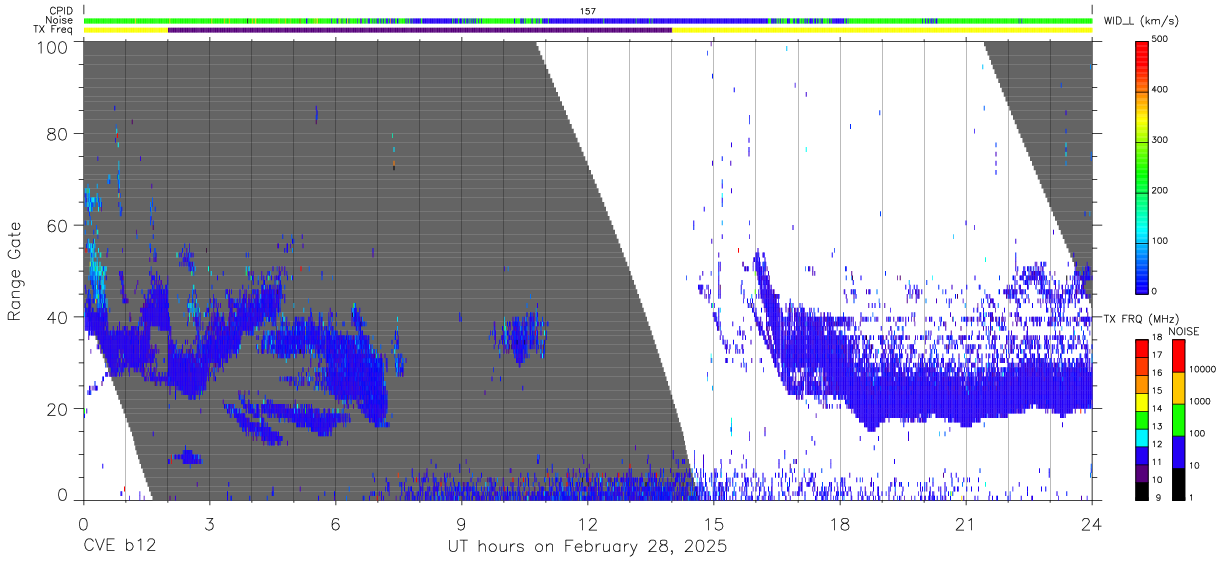Click the 6 tick on UT hours axis
The height and width of the screenshot is (567, 1228).
(336, 524)
